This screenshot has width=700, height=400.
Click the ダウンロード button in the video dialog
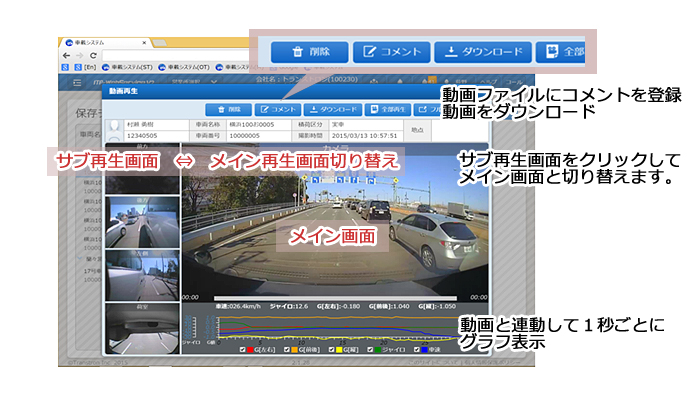click(x=333, y=109)
